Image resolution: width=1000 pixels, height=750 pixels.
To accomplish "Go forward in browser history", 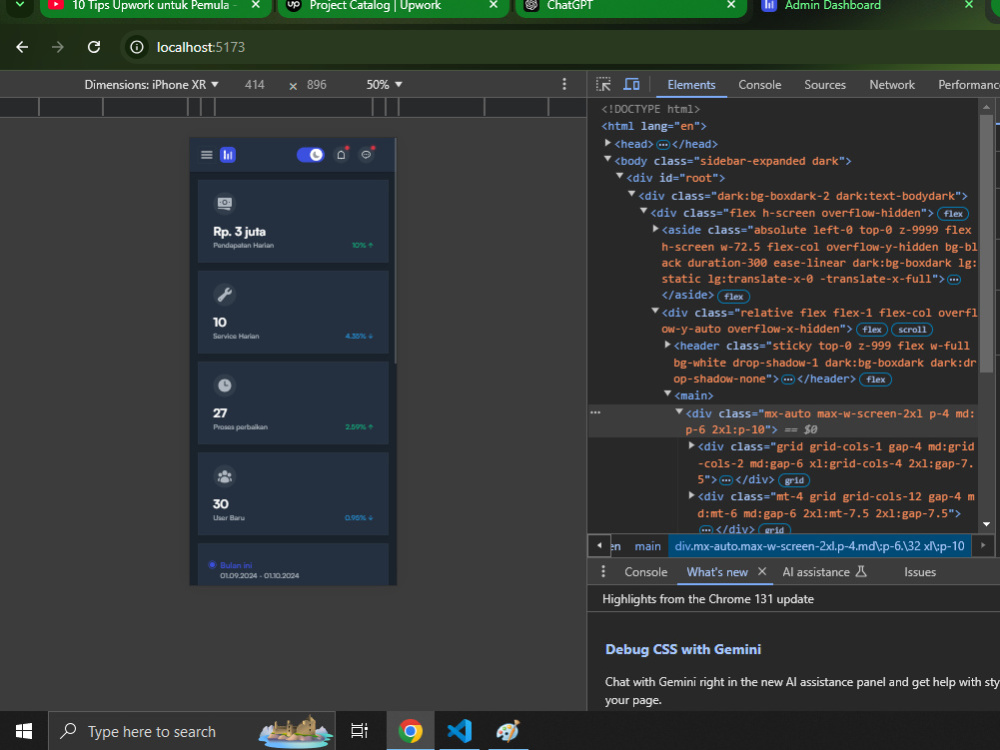I will (x=58, y=47).
